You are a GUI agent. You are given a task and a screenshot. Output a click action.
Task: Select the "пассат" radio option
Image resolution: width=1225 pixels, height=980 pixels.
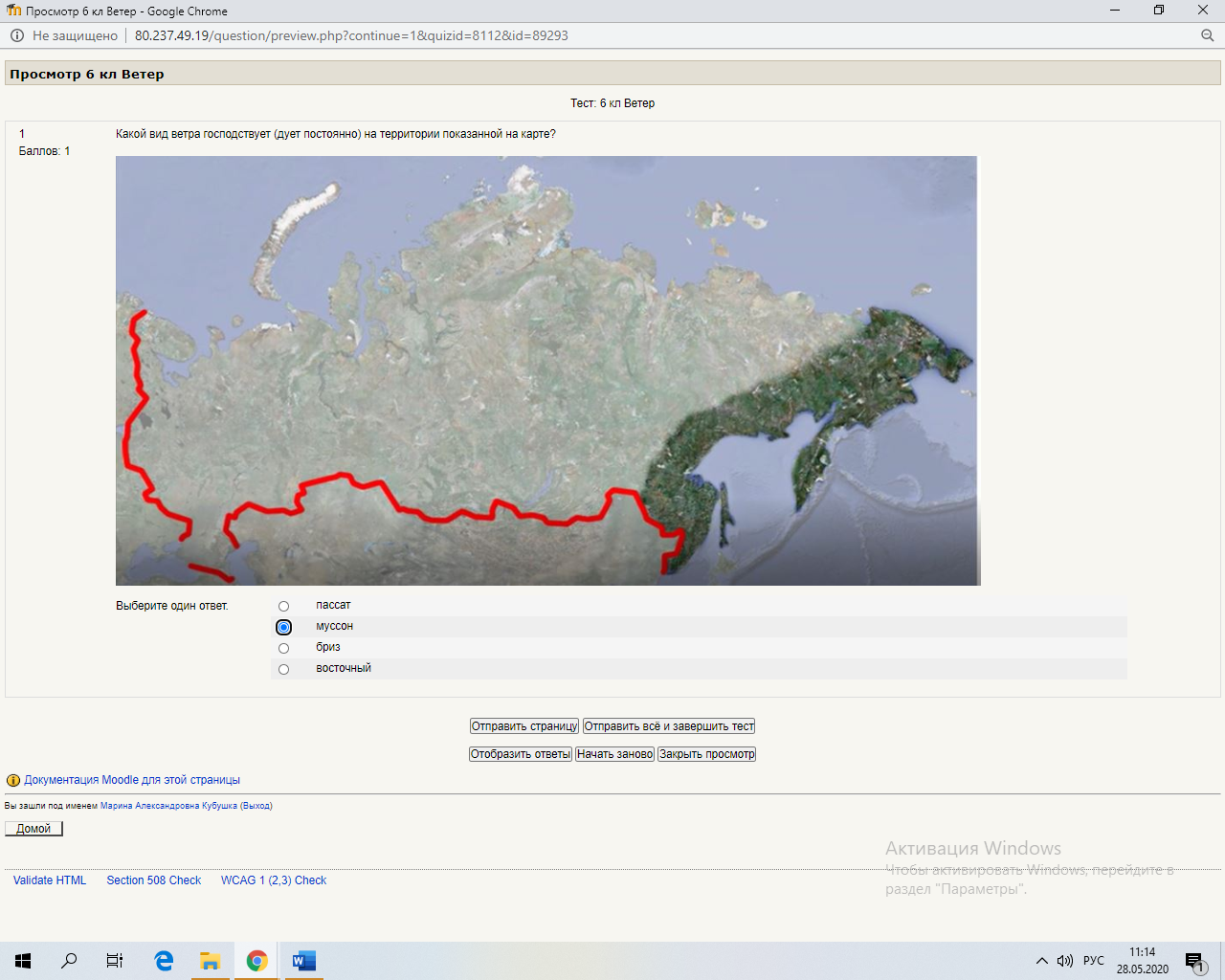pos(283,606)
